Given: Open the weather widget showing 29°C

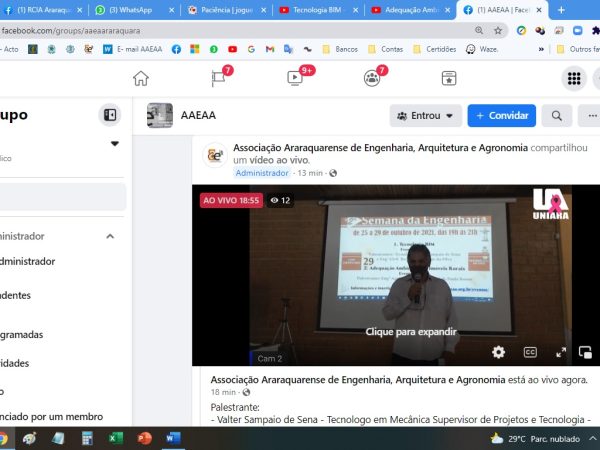Looking at the screenshot, I should (x=535, y=439).
